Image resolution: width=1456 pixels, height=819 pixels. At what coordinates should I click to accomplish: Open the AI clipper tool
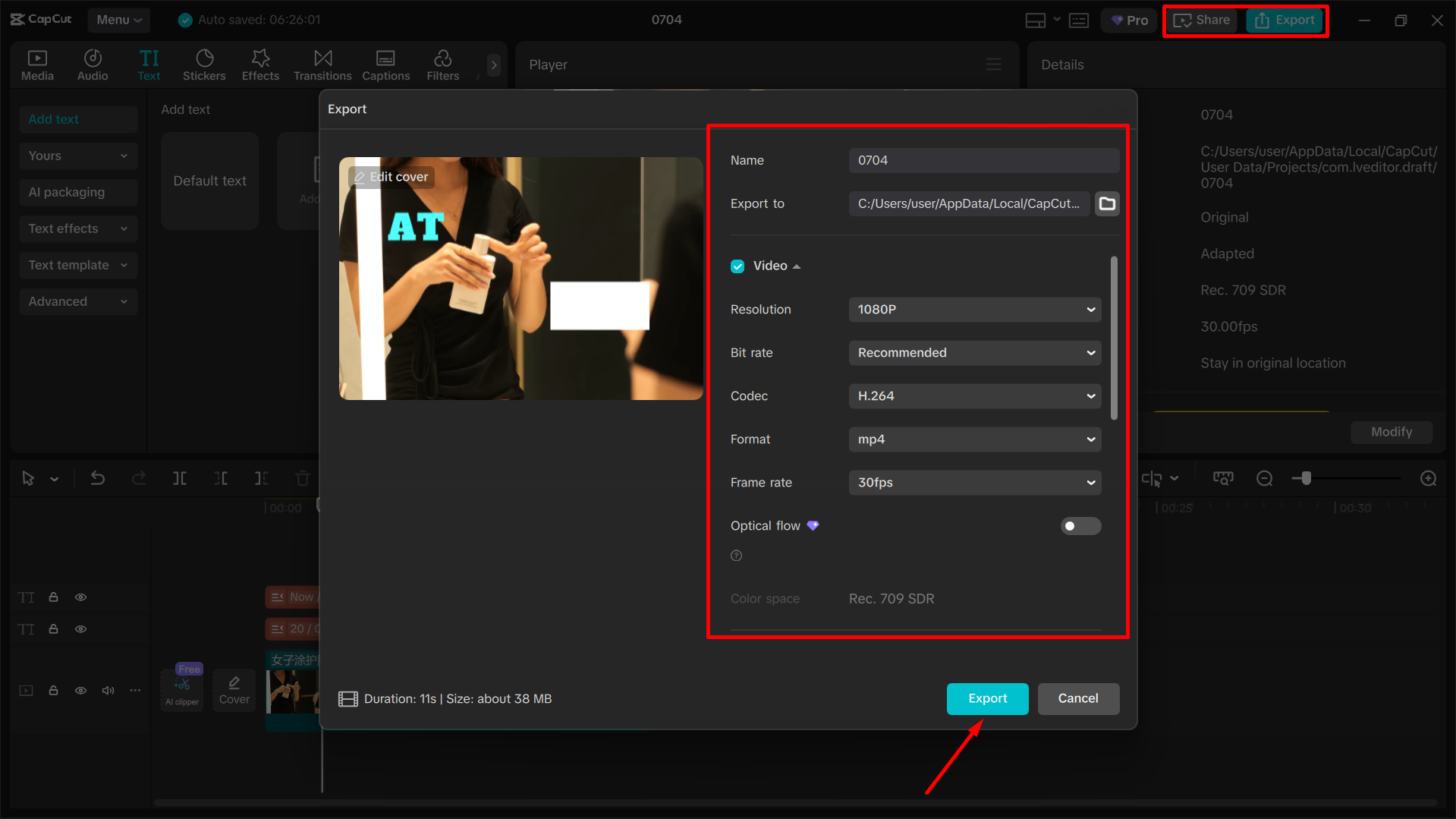point(182,690)
